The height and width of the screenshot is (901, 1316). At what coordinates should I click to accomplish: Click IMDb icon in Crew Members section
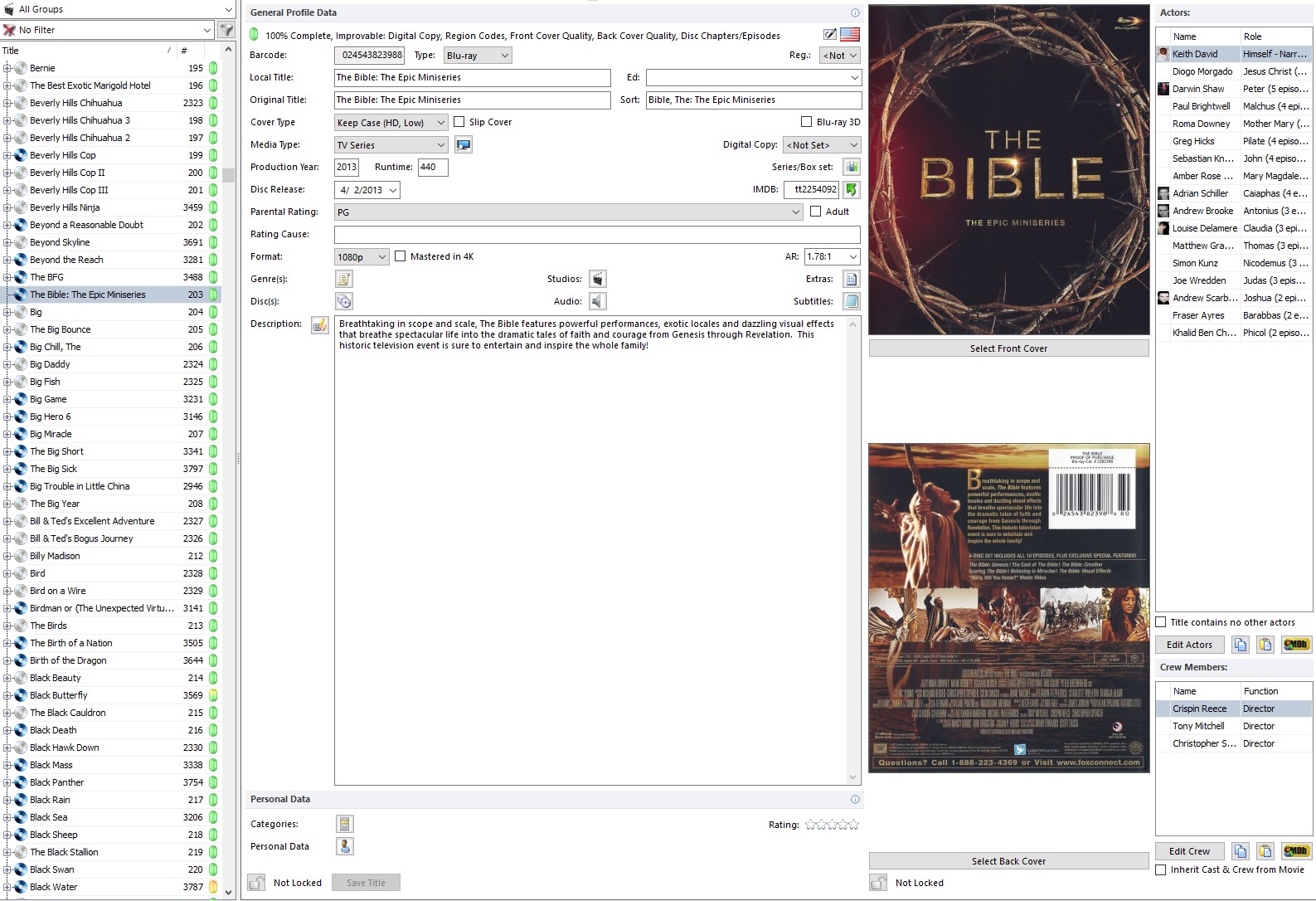(x=1296, y=851)
